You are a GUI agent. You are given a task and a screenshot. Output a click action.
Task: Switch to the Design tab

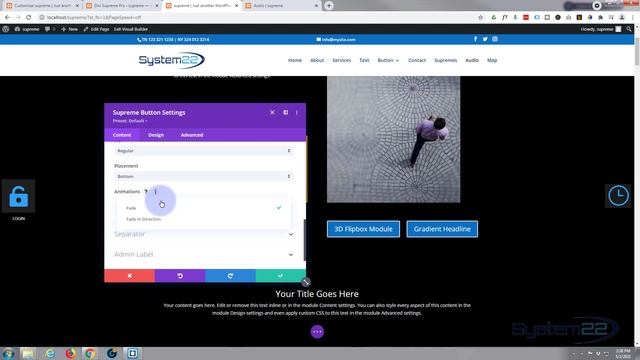(156, 135)
